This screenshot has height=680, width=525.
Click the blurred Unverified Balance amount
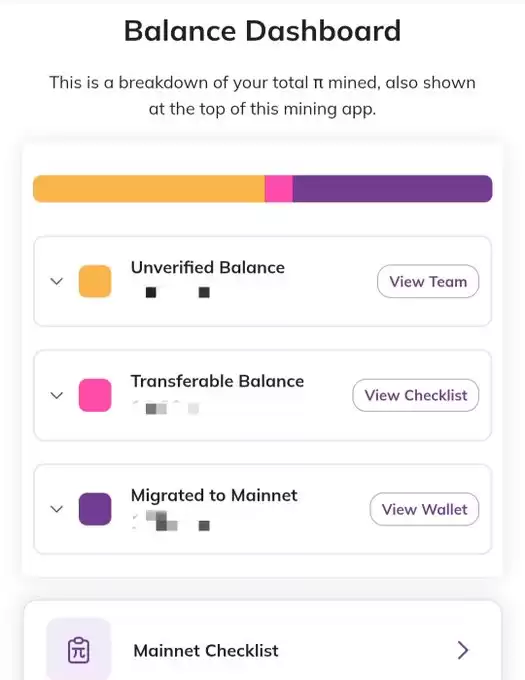[x=173, y=292]
